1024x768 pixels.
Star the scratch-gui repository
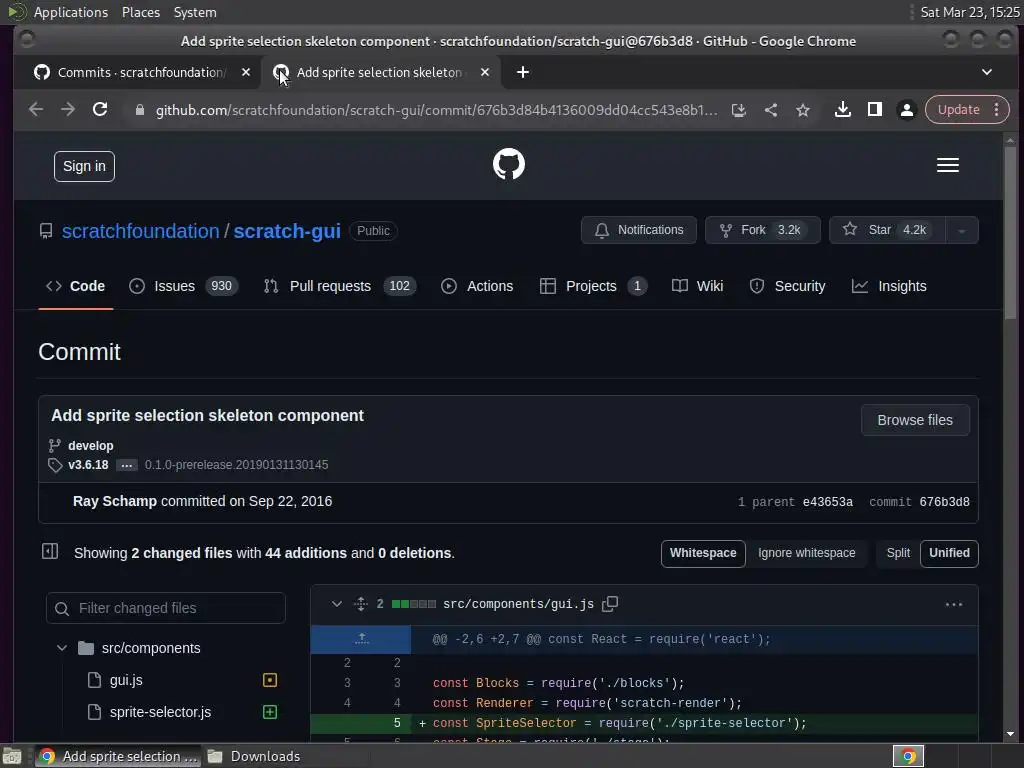pos(888,231)
